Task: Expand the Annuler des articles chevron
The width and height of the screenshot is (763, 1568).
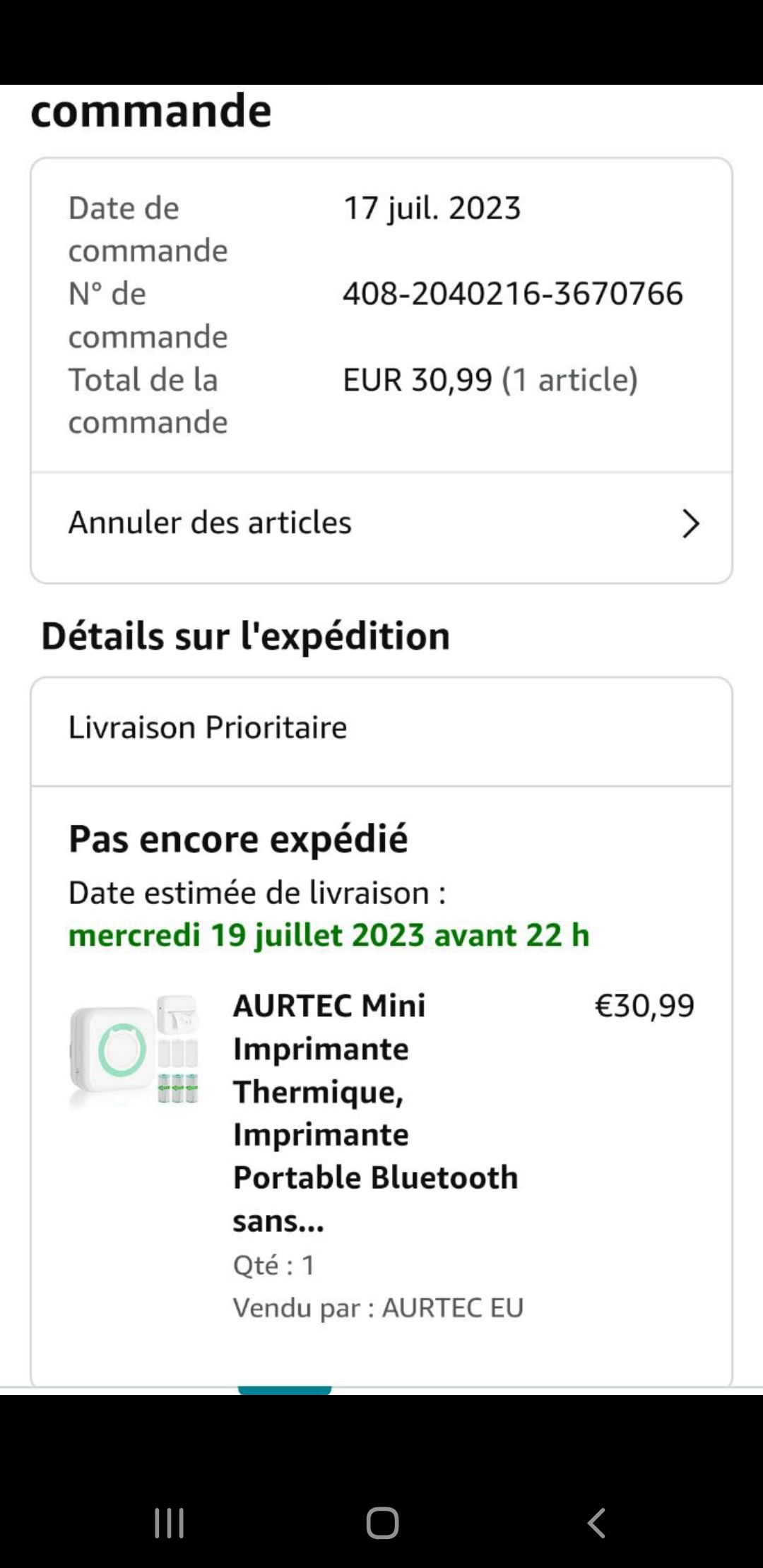Action: pyautogui.click(x=690, y=524)
